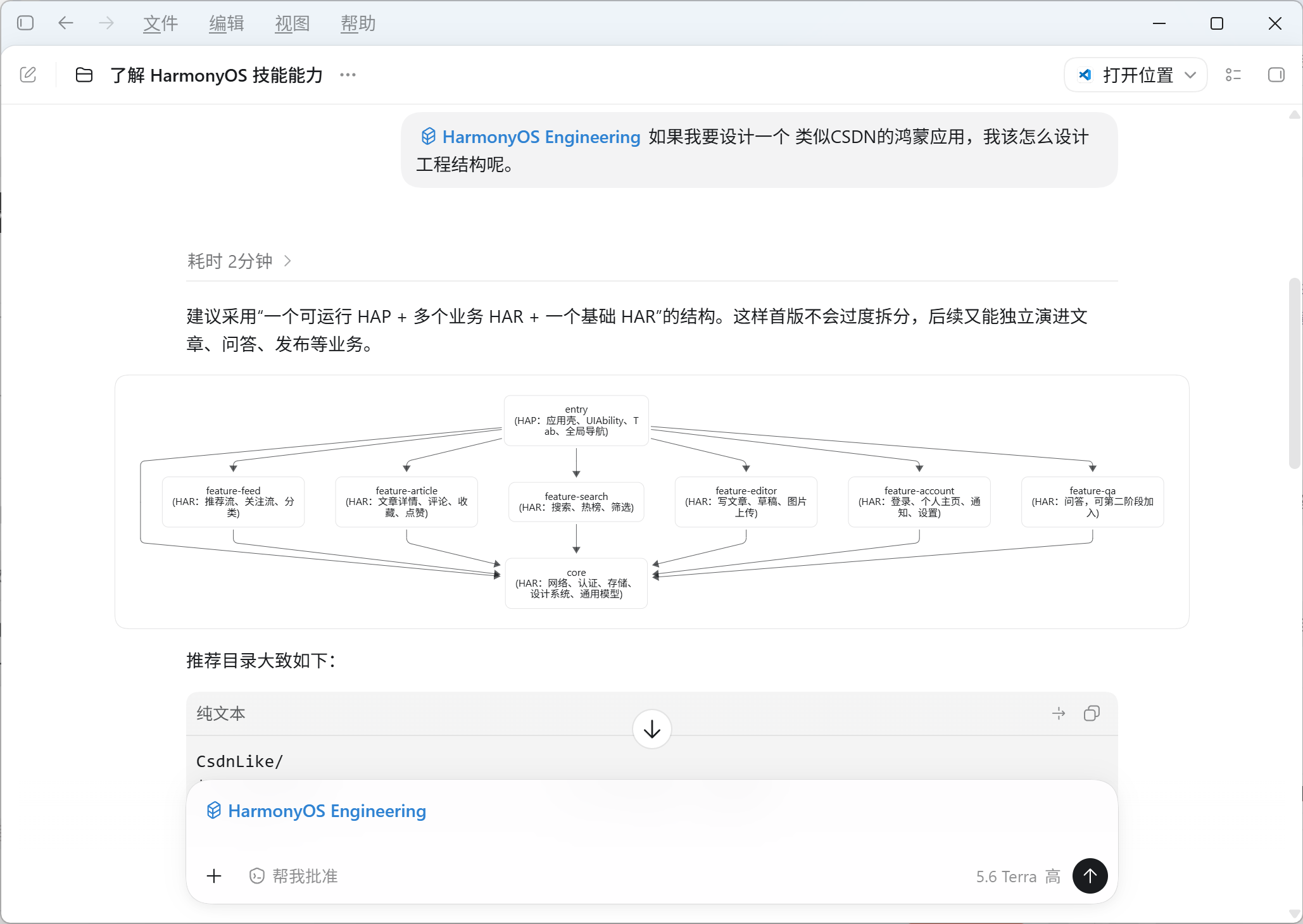This screenshot has width=1303, height=924.
Task: Maximize the application window
Action: click(x=1217, y=23)
